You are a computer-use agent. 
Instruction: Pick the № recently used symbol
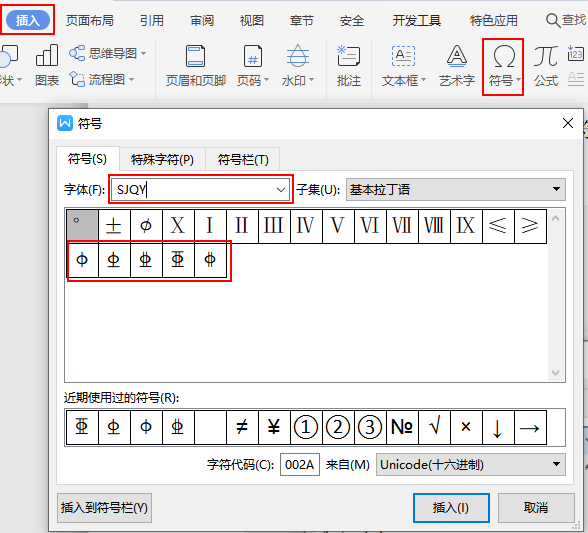[402, 427]
